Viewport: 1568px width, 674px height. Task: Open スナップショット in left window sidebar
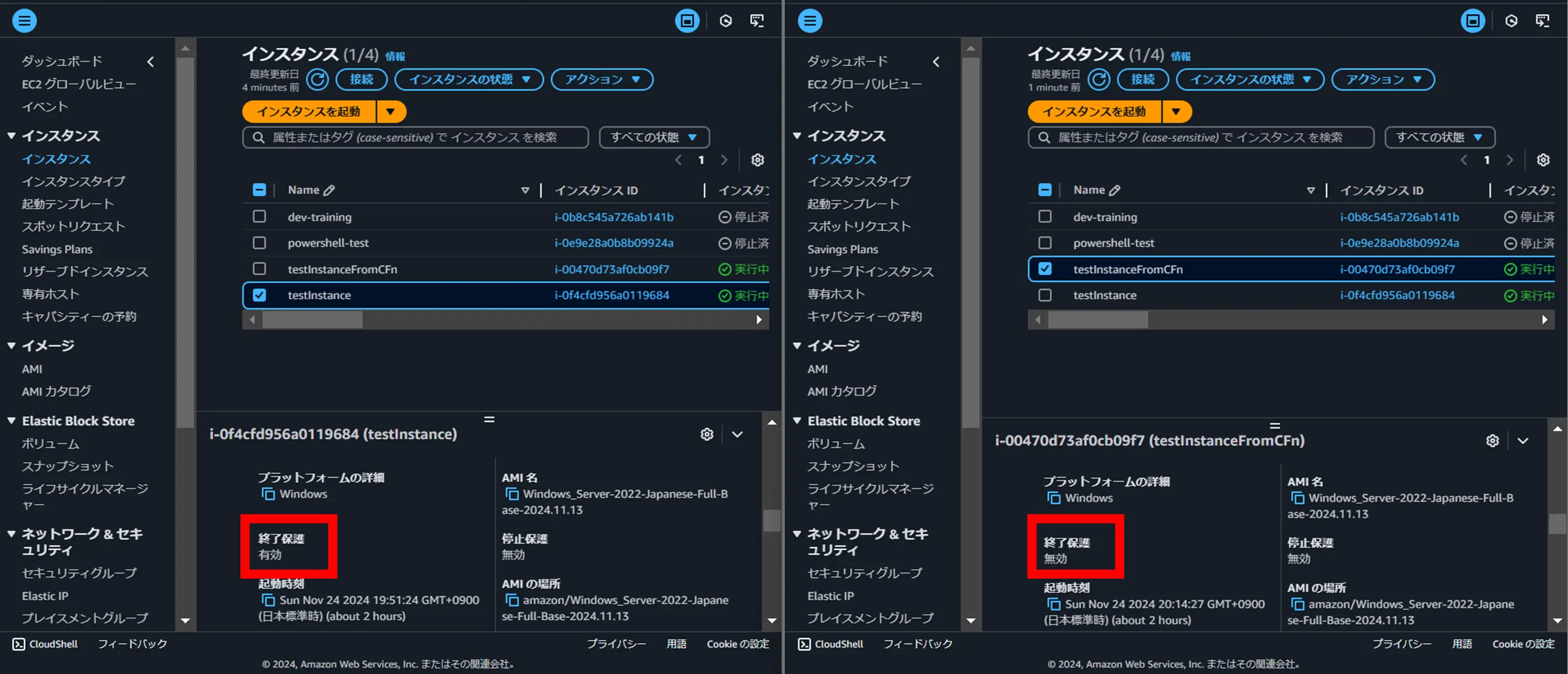coord(68,466)
